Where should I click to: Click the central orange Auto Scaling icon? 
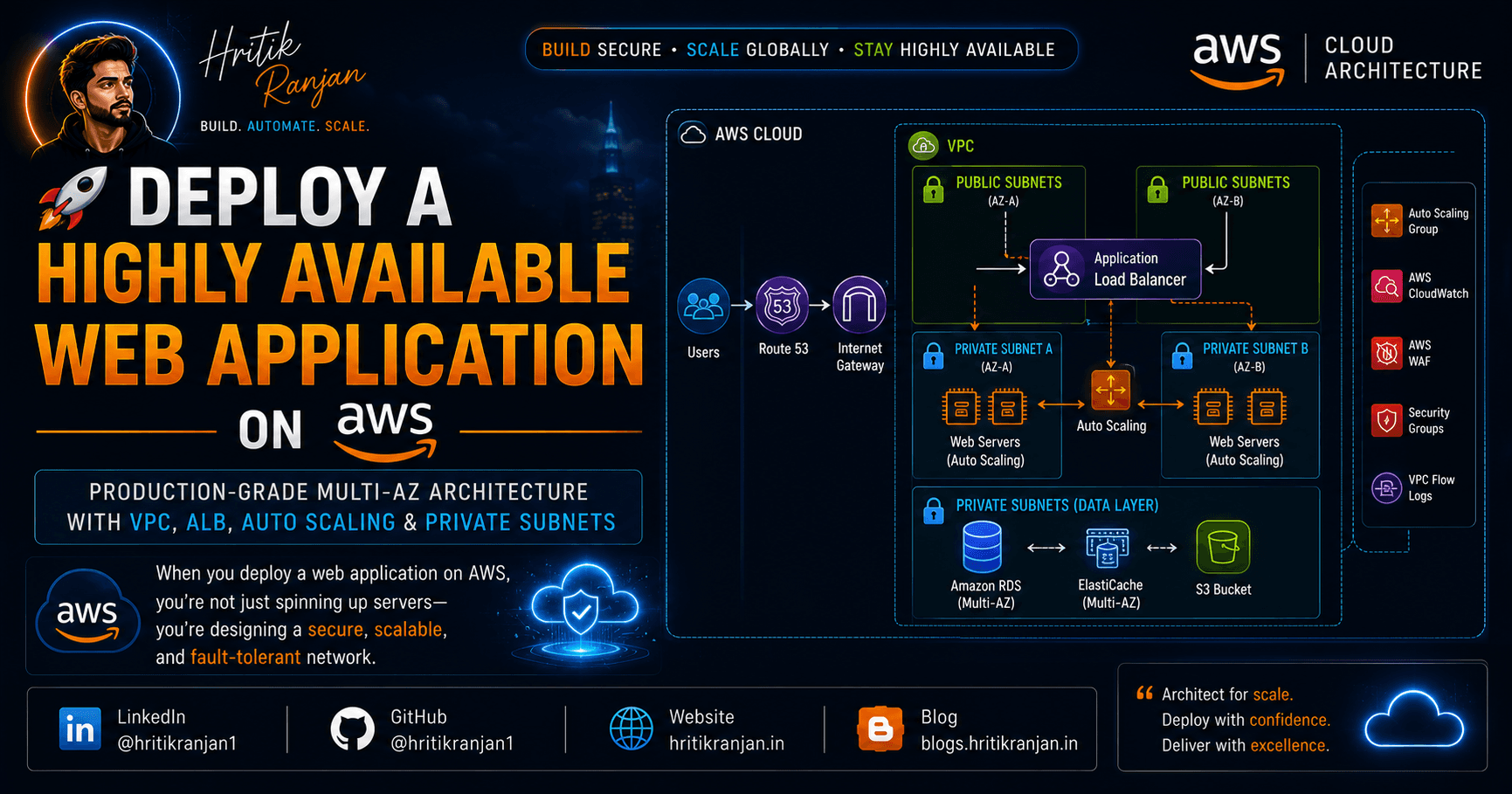1110,390
